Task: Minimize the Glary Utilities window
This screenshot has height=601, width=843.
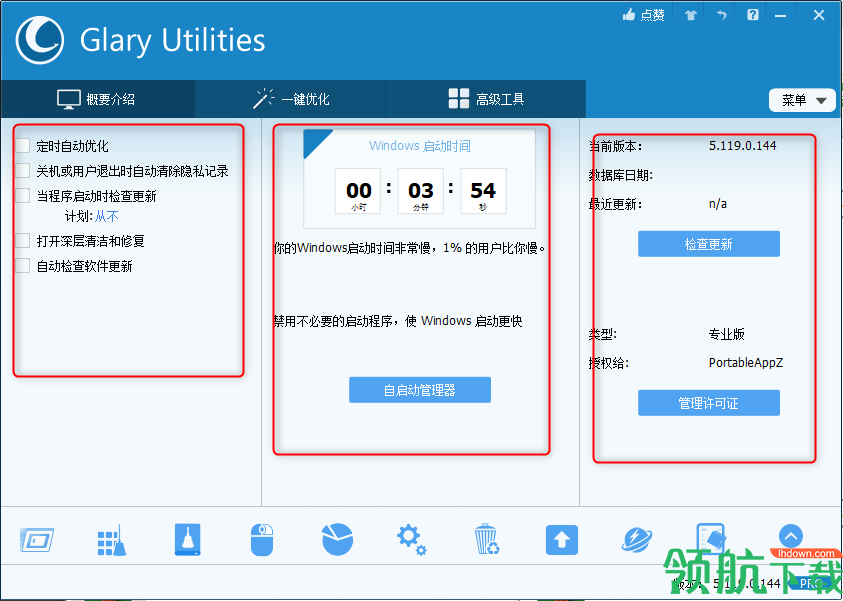Action: click(x=781, y=16)
